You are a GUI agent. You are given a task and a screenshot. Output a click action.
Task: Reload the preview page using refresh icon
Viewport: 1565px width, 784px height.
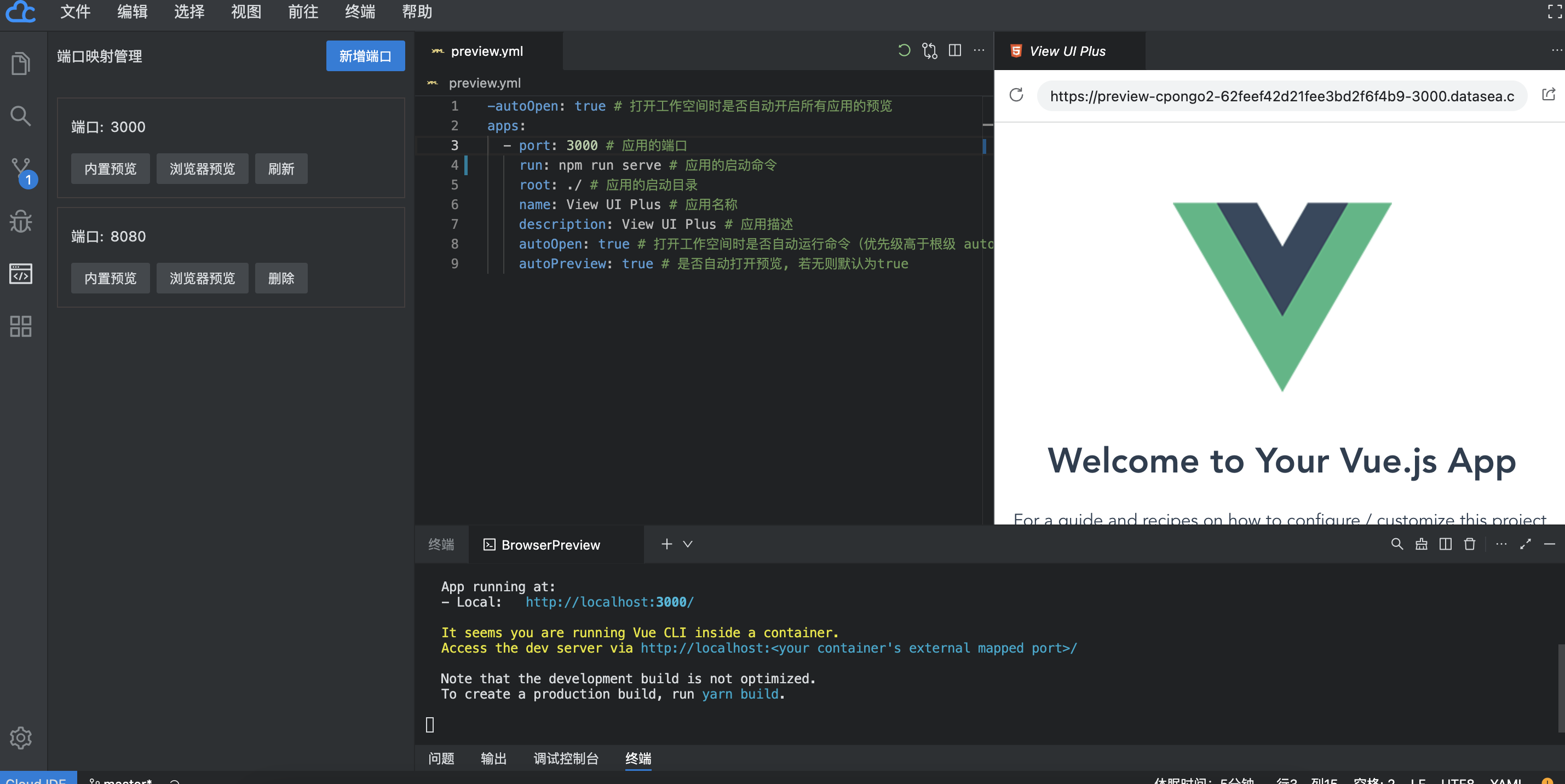click(x=1016, y=95)
